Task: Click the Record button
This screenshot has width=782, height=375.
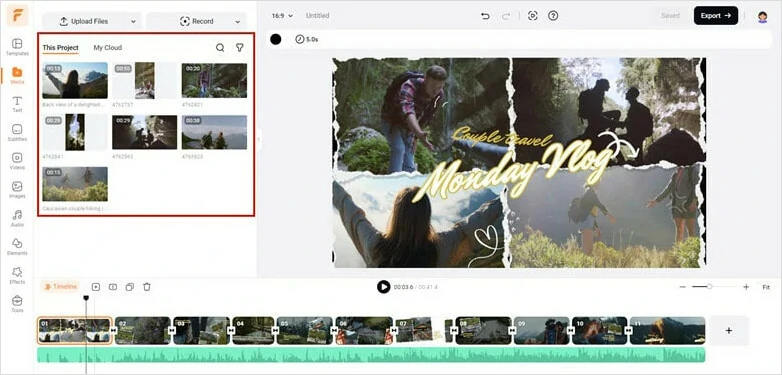Action: (196, 21)
